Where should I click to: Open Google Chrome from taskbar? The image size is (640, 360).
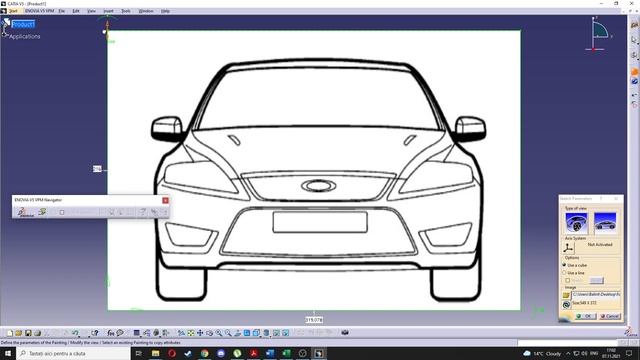pos(204,353)
